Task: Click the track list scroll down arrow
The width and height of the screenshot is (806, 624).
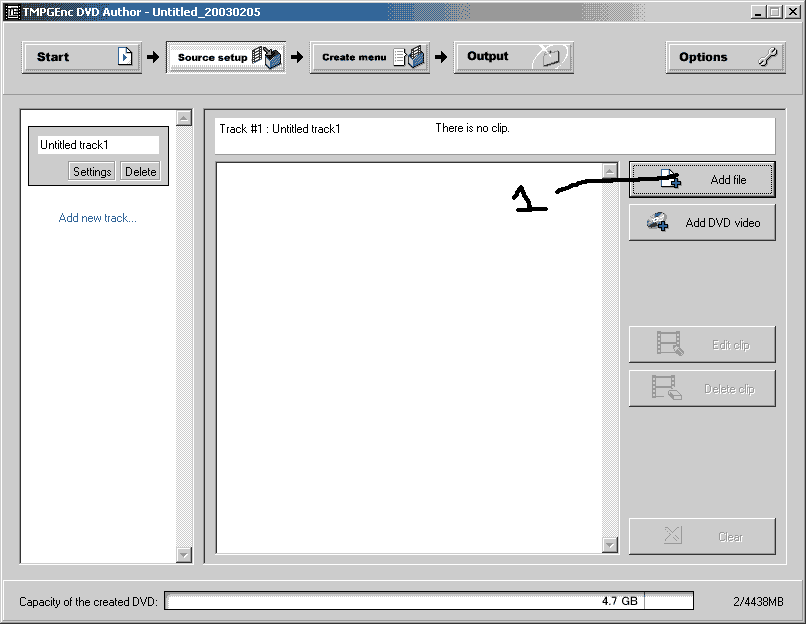Action: 184,555
